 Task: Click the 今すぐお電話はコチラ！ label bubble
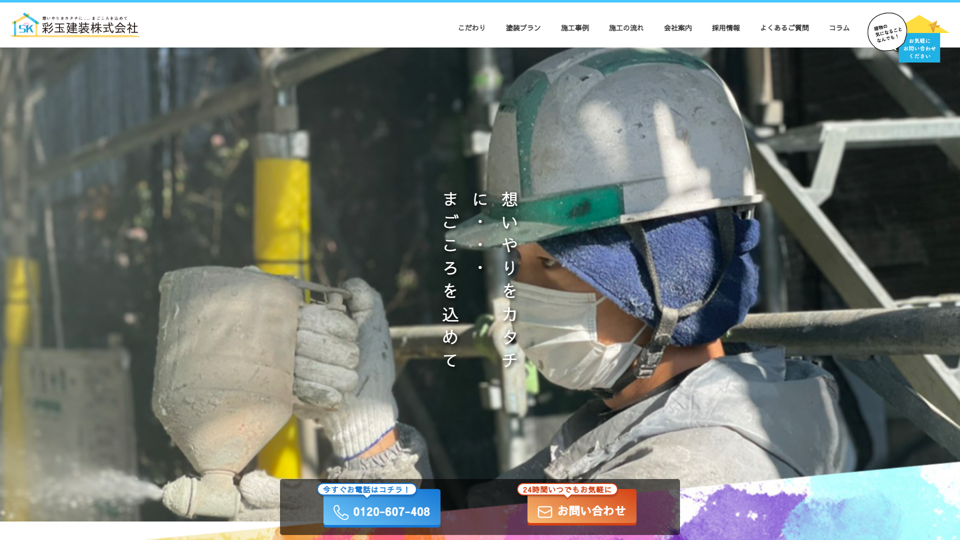click(366, 489)
